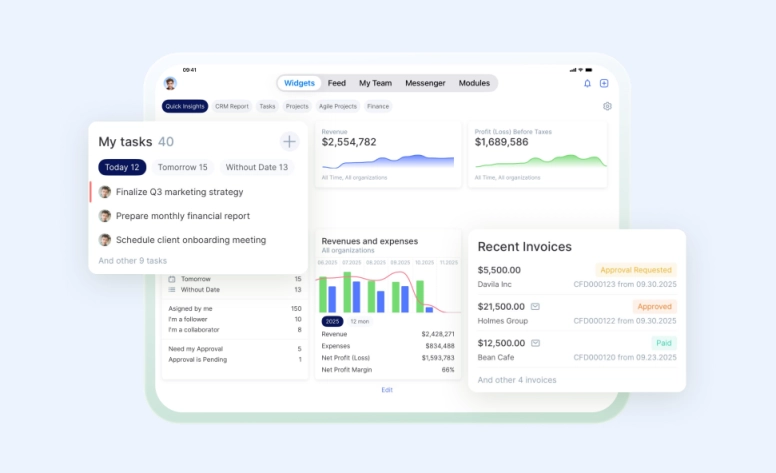This screenshot has width=776, height=473.
Task: Click avatar next to Schedule client onboarding meeting
Action: point(104,240)
